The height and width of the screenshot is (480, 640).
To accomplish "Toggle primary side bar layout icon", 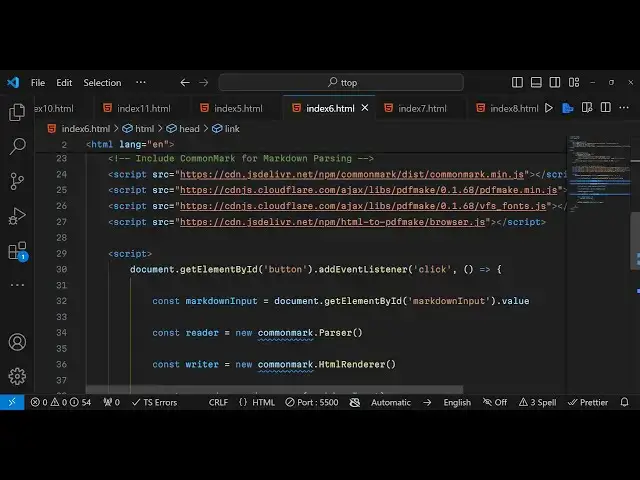I will (x=517, y=82).
